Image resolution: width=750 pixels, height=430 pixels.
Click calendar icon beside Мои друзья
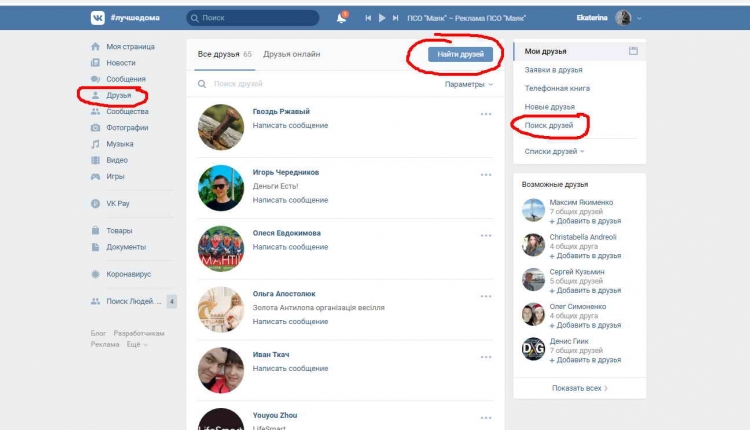click(x=633, y=51)
